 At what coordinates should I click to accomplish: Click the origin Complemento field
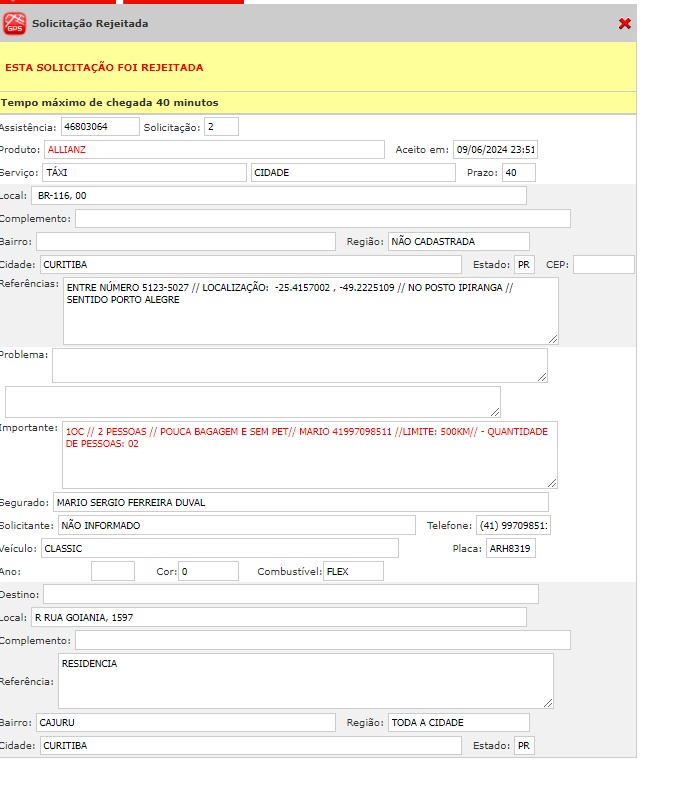click(323, 219)
